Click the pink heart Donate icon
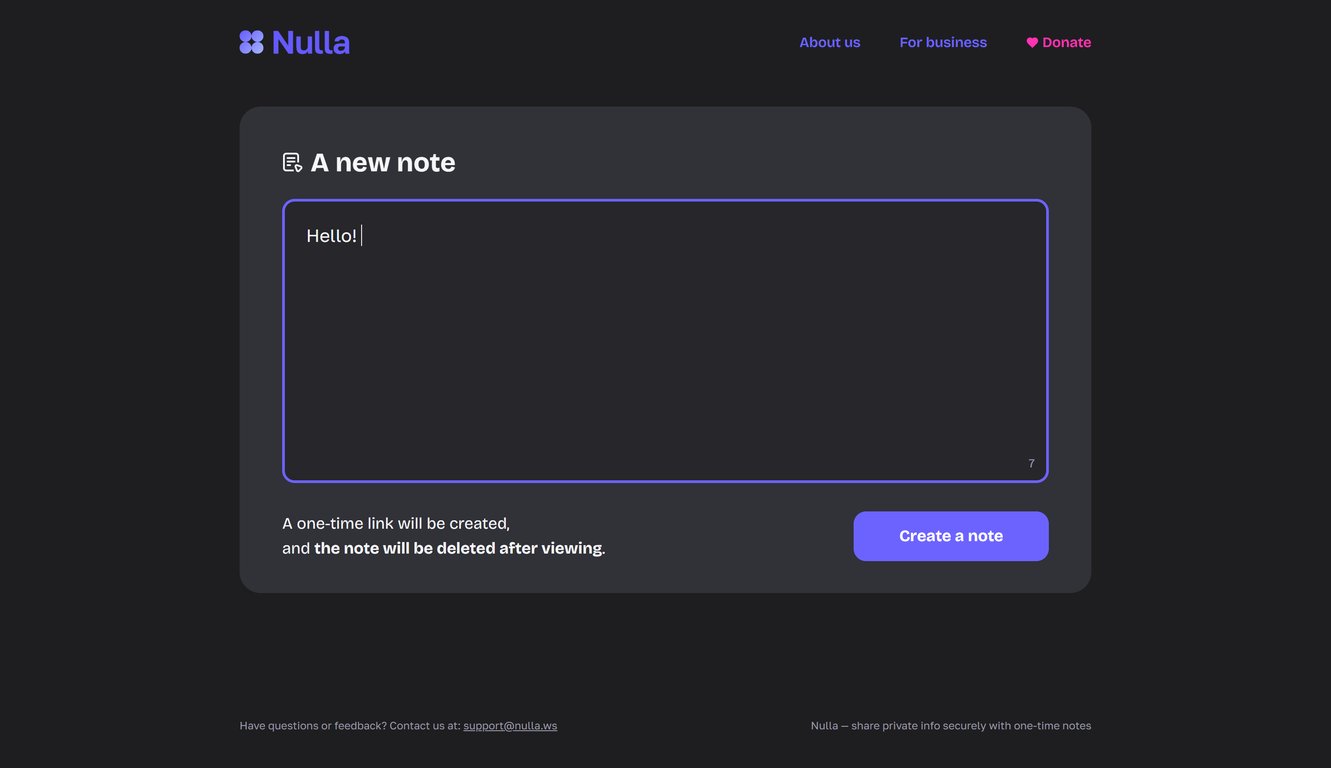The image size is (1331, 768). tap(1032, 43)
